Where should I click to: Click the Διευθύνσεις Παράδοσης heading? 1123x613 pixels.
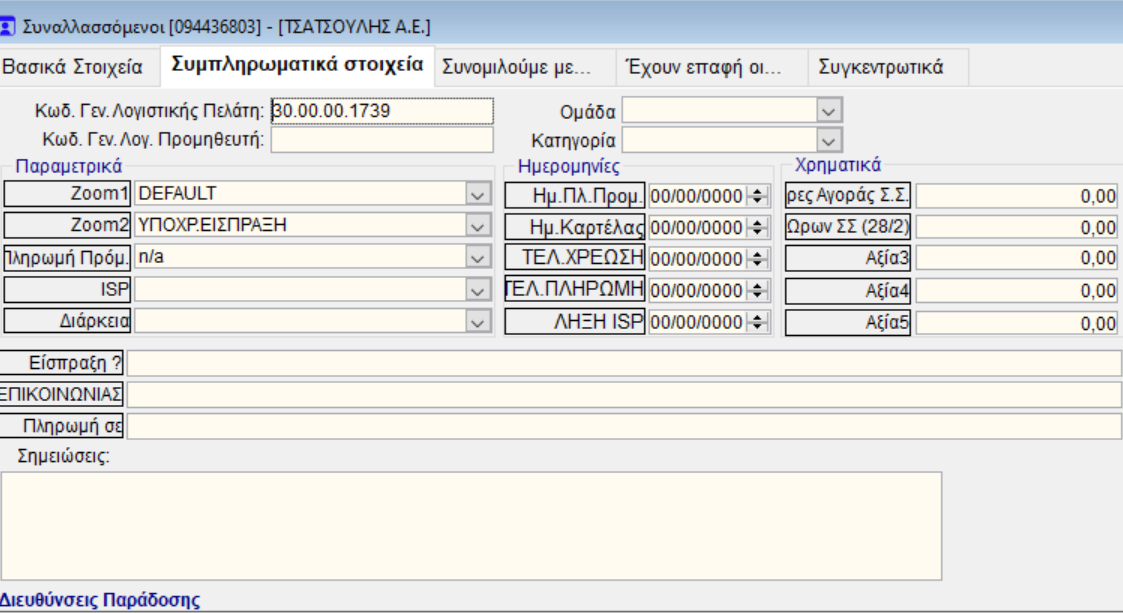point(100,600)
